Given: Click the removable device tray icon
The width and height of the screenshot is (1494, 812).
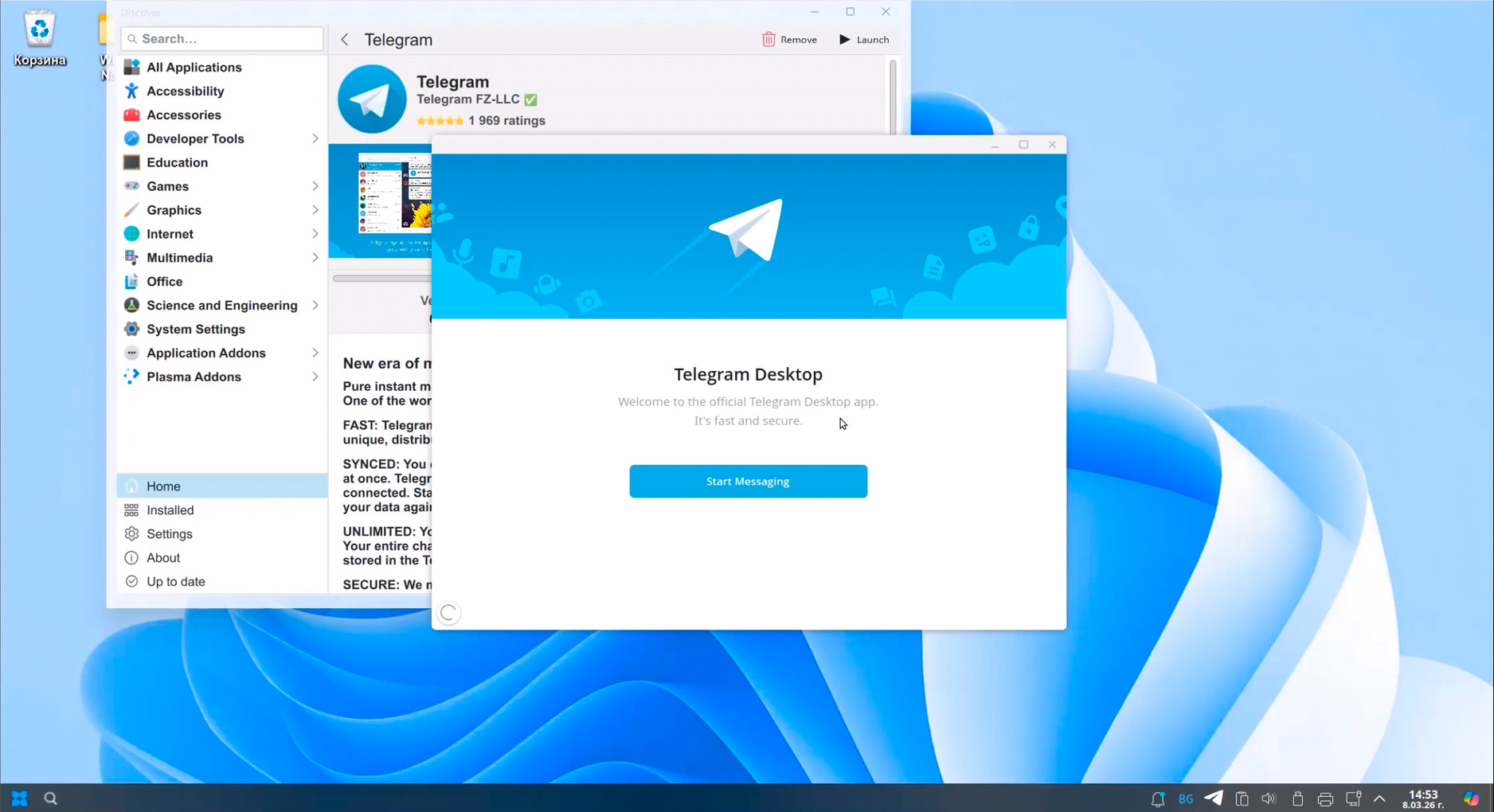Looking at the screenshot, I should [1297, 798].
